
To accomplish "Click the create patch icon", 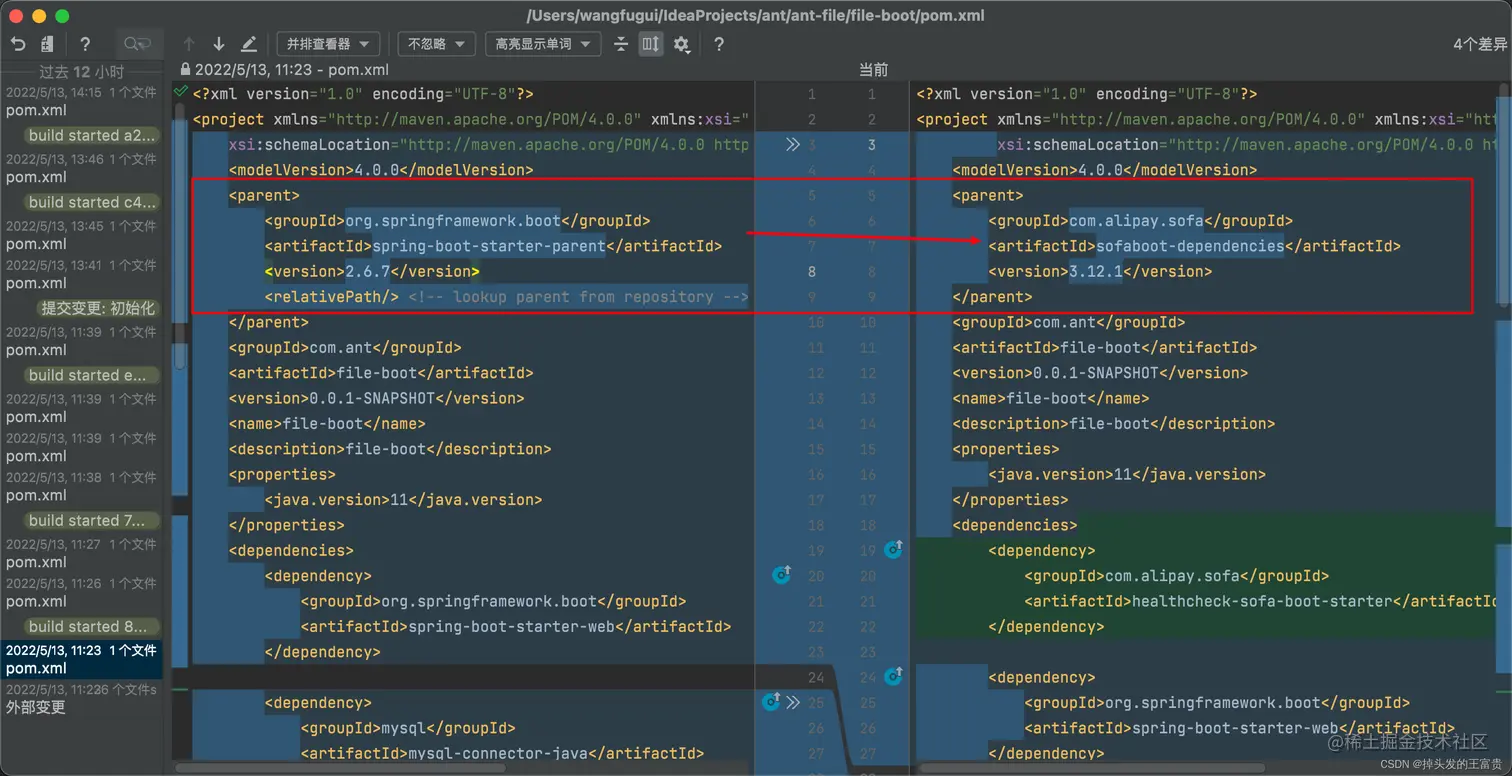I will click(47, 44).
